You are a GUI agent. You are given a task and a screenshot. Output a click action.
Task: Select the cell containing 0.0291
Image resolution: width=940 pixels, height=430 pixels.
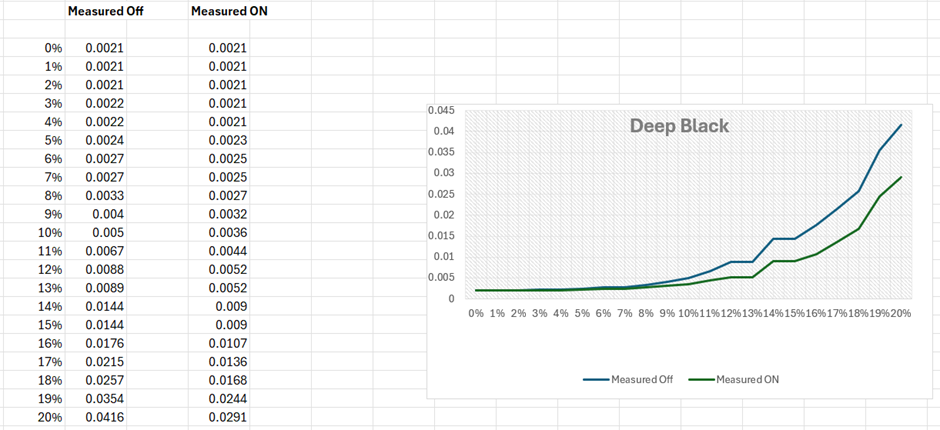click(228, 417)
